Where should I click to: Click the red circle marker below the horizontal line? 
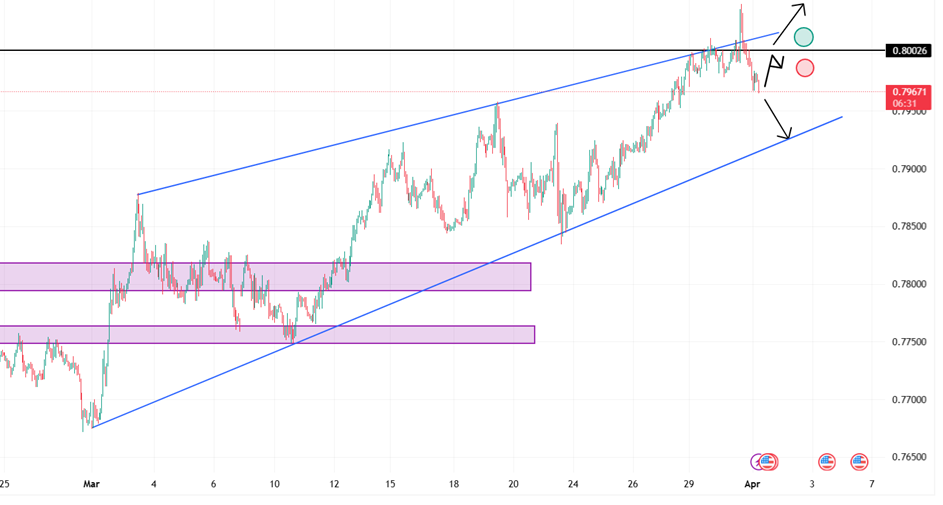[x=804, y=68]
